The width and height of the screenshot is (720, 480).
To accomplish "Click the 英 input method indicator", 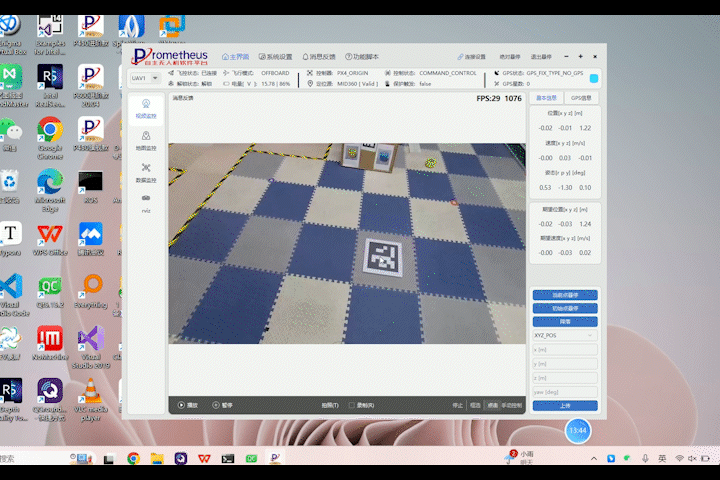I will (662, 458).
